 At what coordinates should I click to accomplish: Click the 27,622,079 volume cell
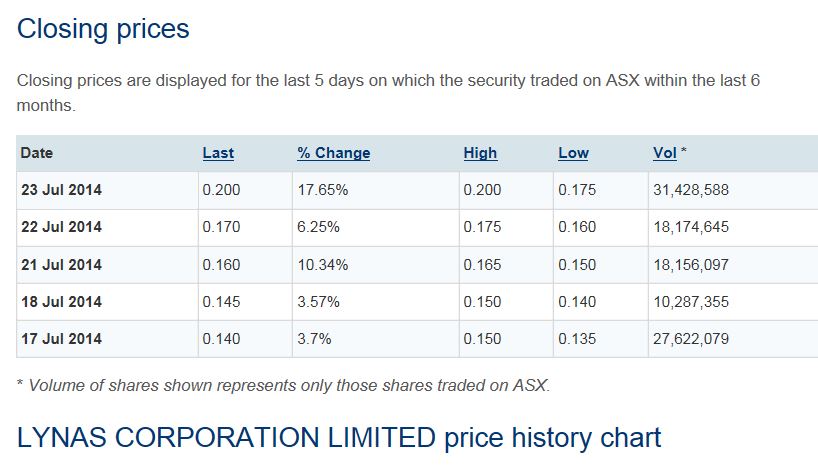pos(691,339)
